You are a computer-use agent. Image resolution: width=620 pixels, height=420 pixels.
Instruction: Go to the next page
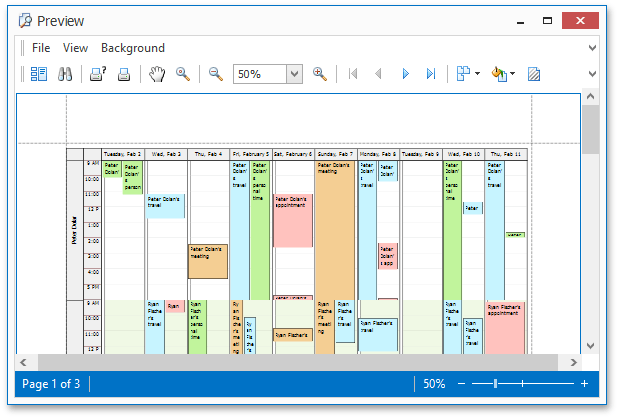pyautogui.click(x=405, y=74)
